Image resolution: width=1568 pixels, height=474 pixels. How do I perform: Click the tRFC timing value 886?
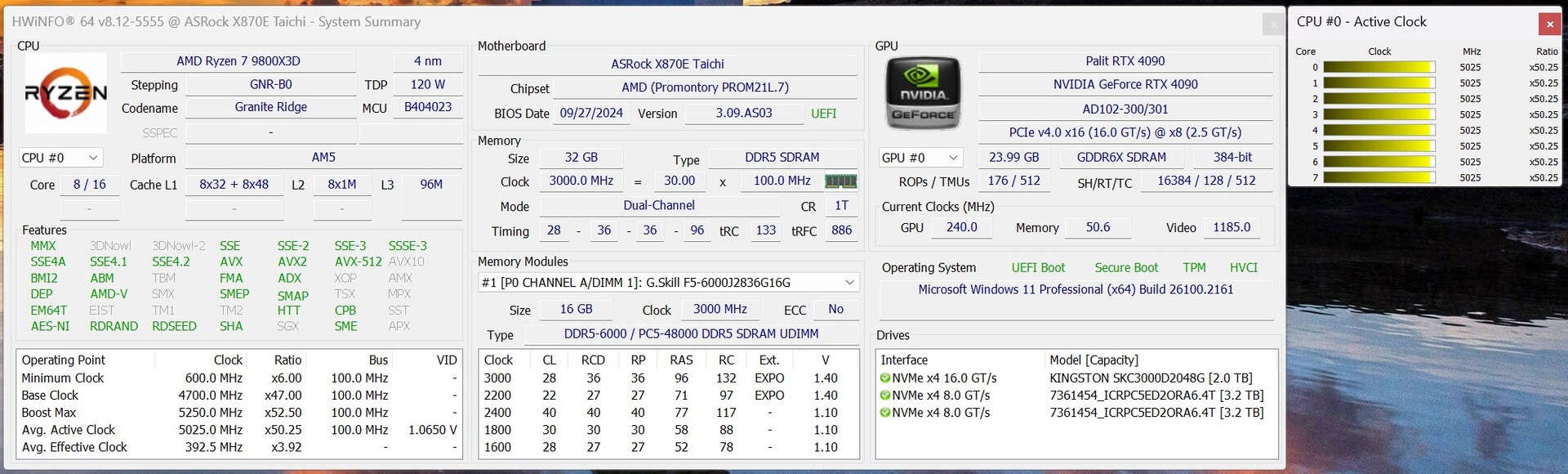(x=842, y=231)
